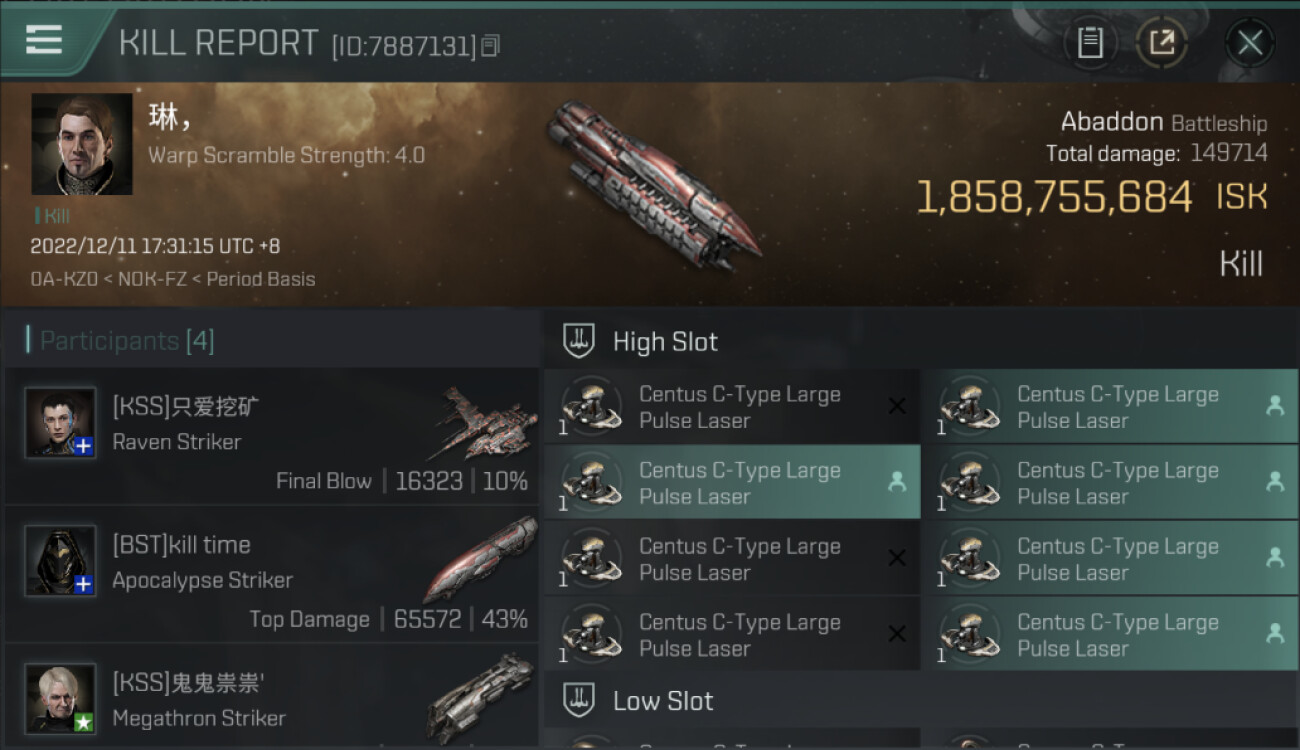Collapse the Low Slot section
Viewport: 1300px width, 750px height.
pos(663,701)
